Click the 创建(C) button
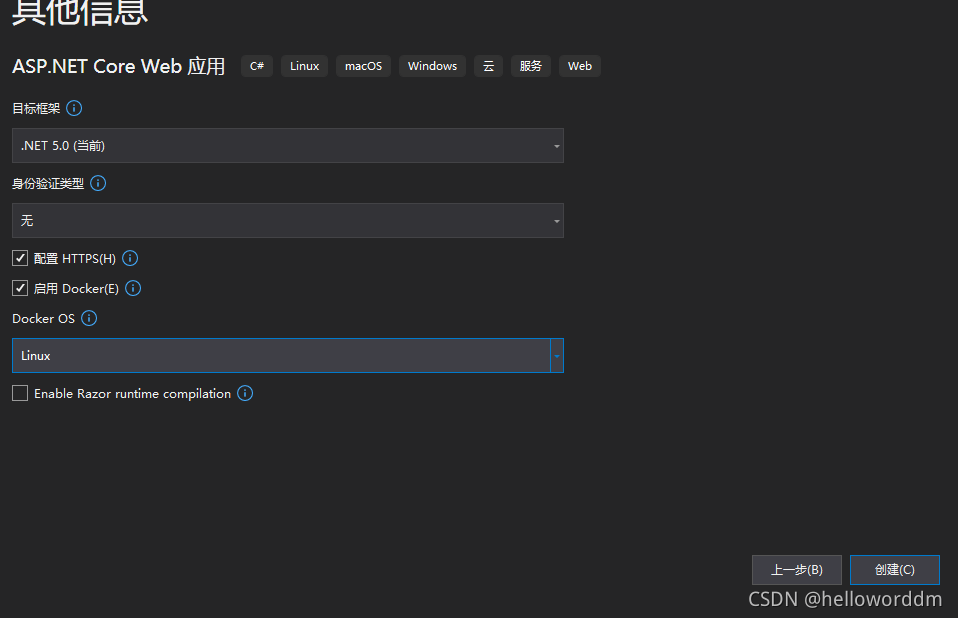958x618 pixels. 894,570
